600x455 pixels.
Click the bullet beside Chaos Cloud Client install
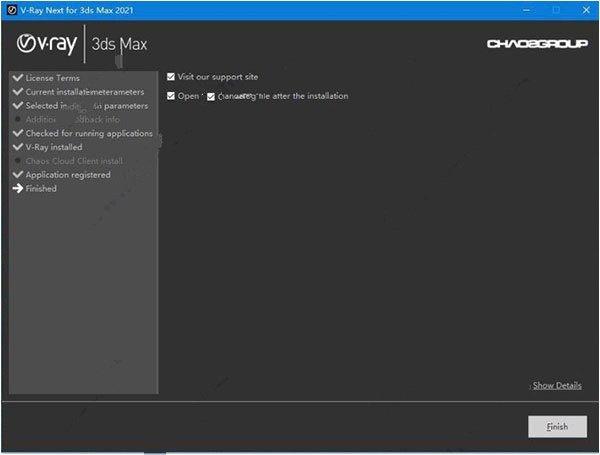18,161
